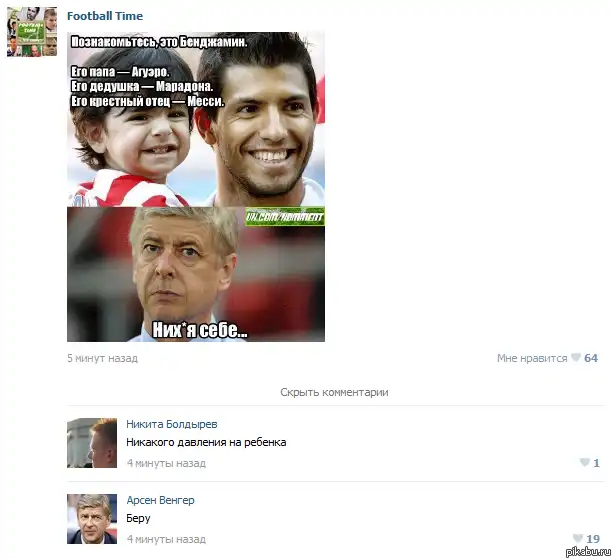
Task: View the 19 likes on Венгер's comment
Action: pos(593,539)
